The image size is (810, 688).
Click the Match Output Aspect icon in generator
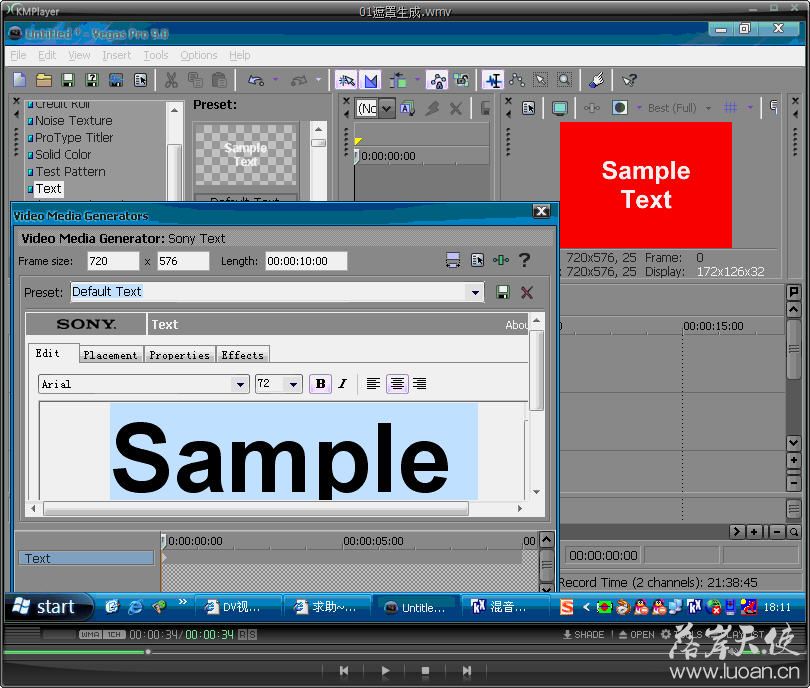click(453, 260)
